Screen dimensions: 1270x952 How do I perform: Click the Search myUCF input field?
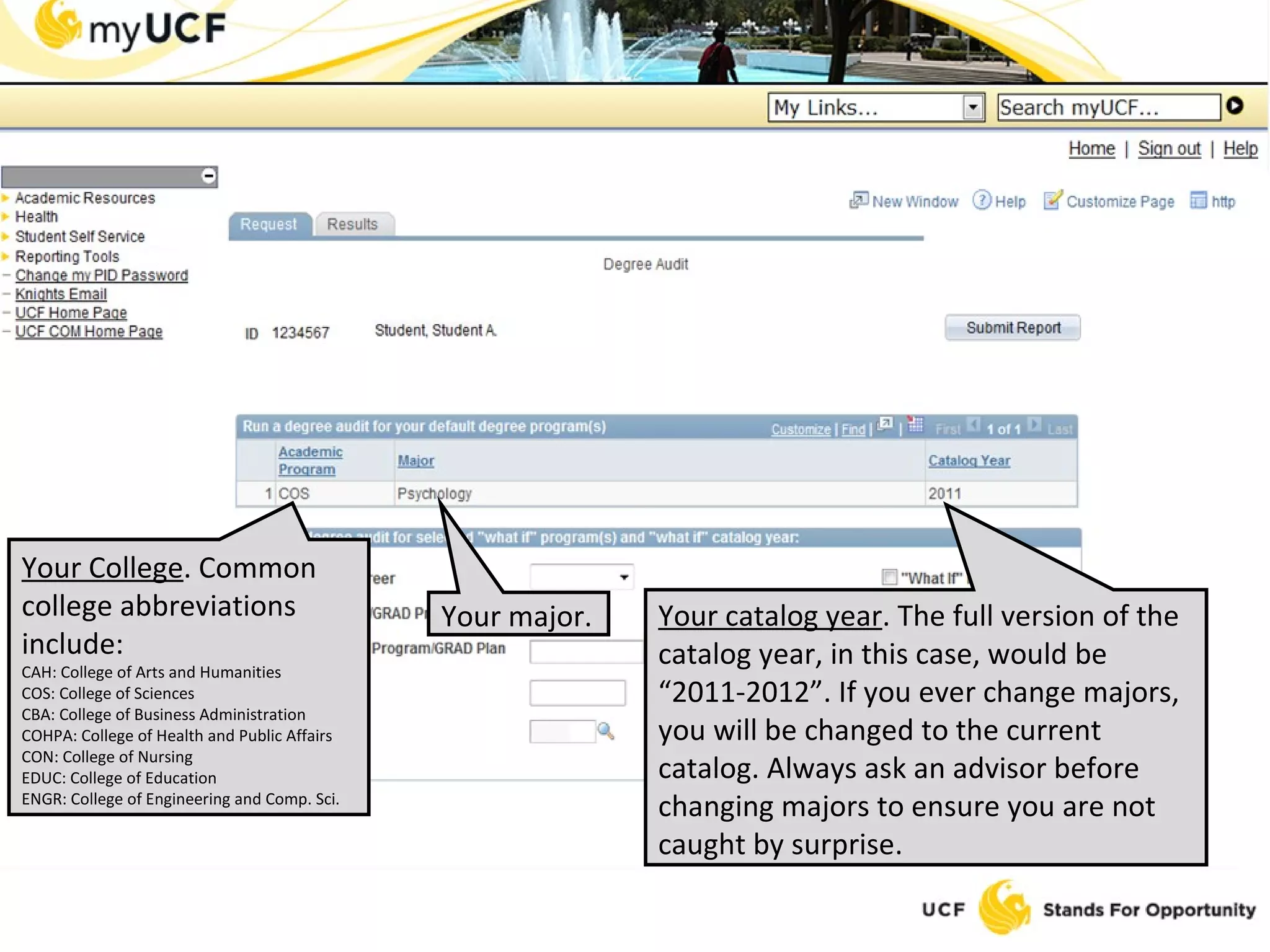1108,107
